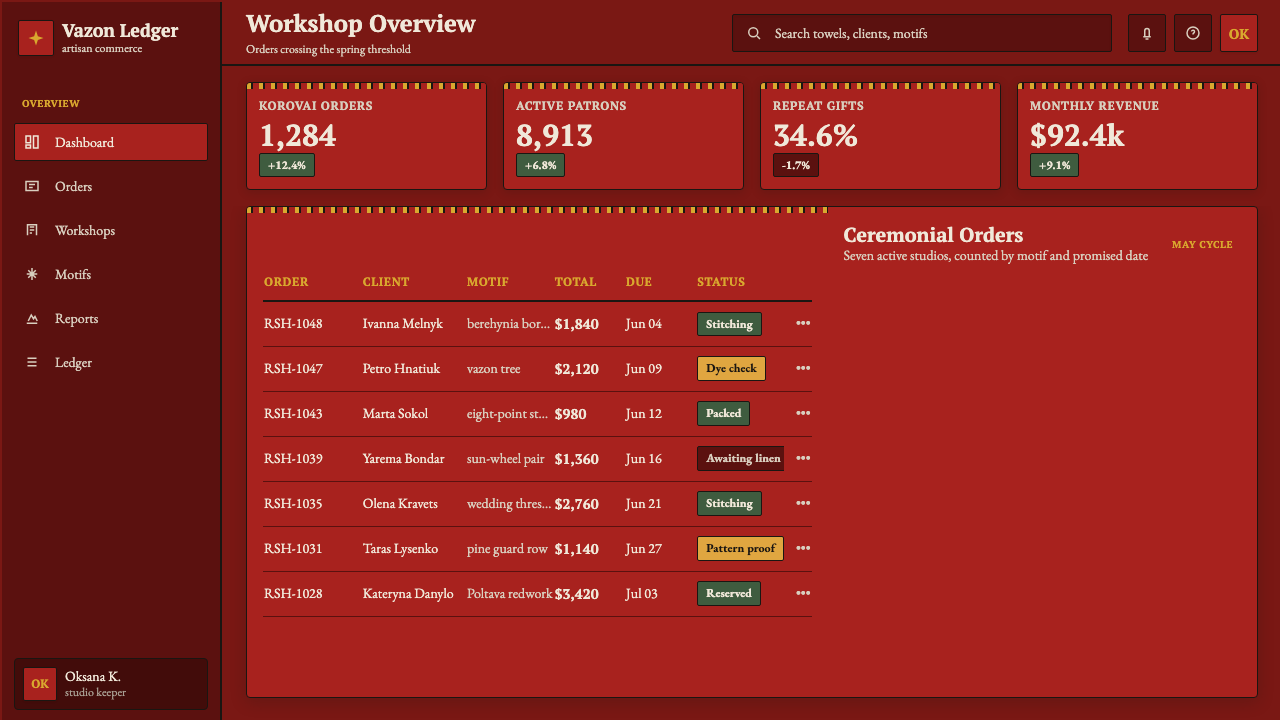Focus the search towels, clients, motifs field
The width and height of the screenshot is (1280, 720).
coord(922,33)
